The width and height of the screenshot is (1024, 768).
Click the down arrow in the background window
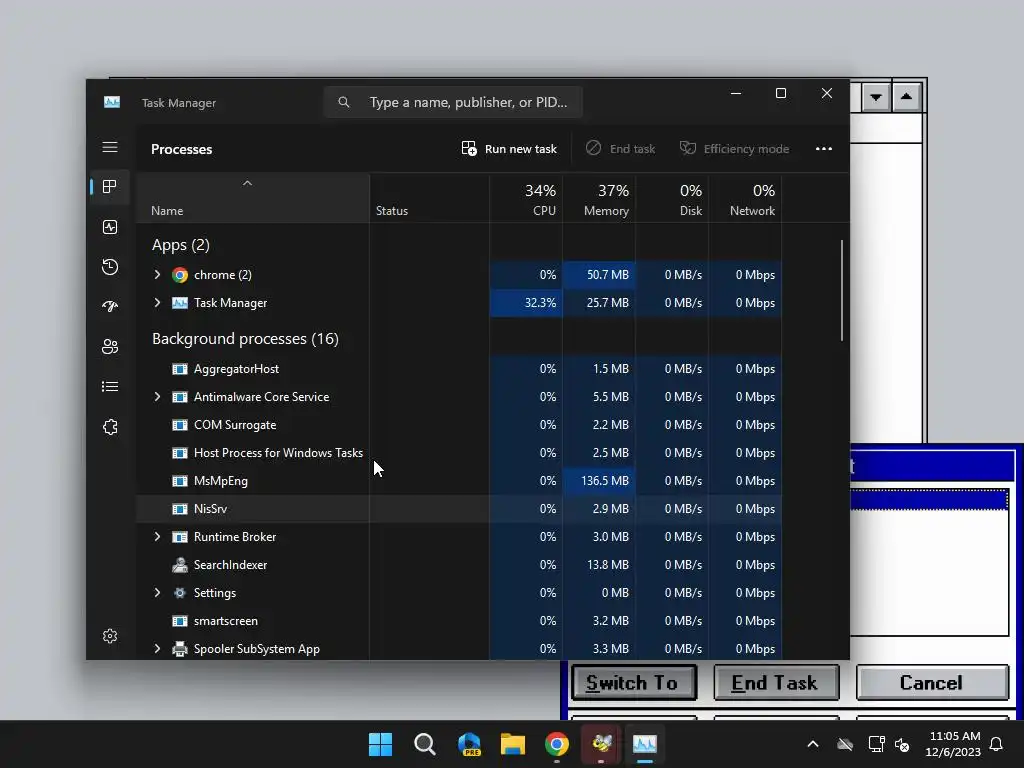pos(876,97)
